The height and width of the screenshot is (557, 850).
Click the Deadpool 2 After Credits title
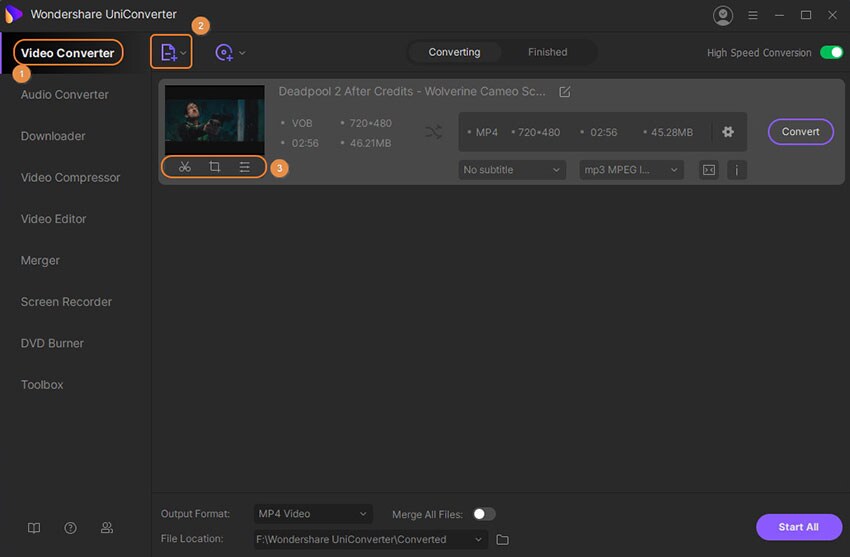(x=412, y=92)
